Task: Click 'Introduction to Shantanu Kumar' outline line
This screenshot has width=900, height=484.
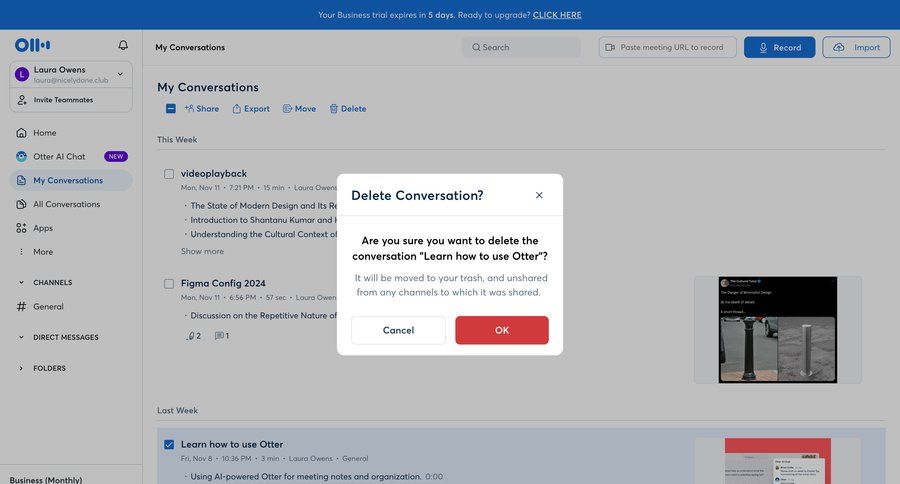Action: pyautogui.click(x=263, y=220)
